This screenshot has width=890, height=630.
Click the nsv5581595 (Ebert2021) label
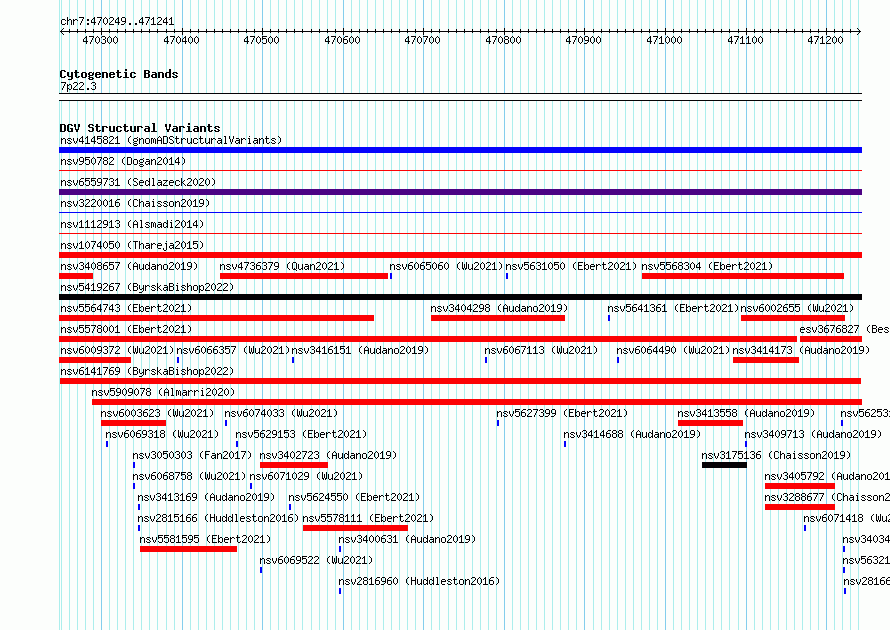(x=205, y=539)
